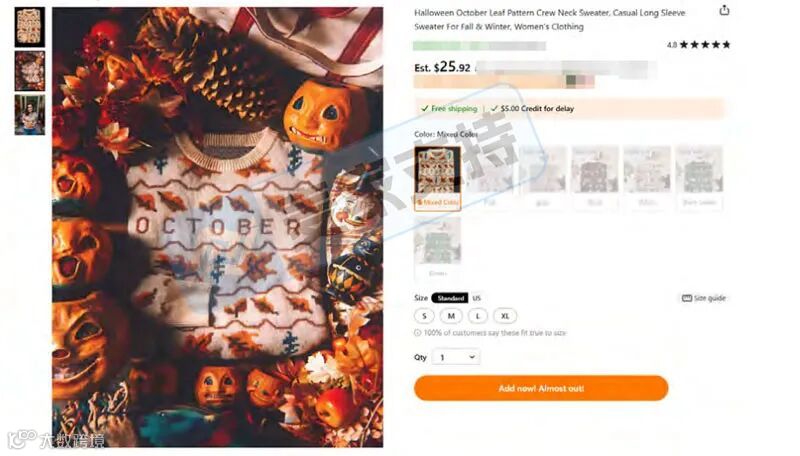The image size is (800, 456).
Task: Choose size S
Action: 424,316
